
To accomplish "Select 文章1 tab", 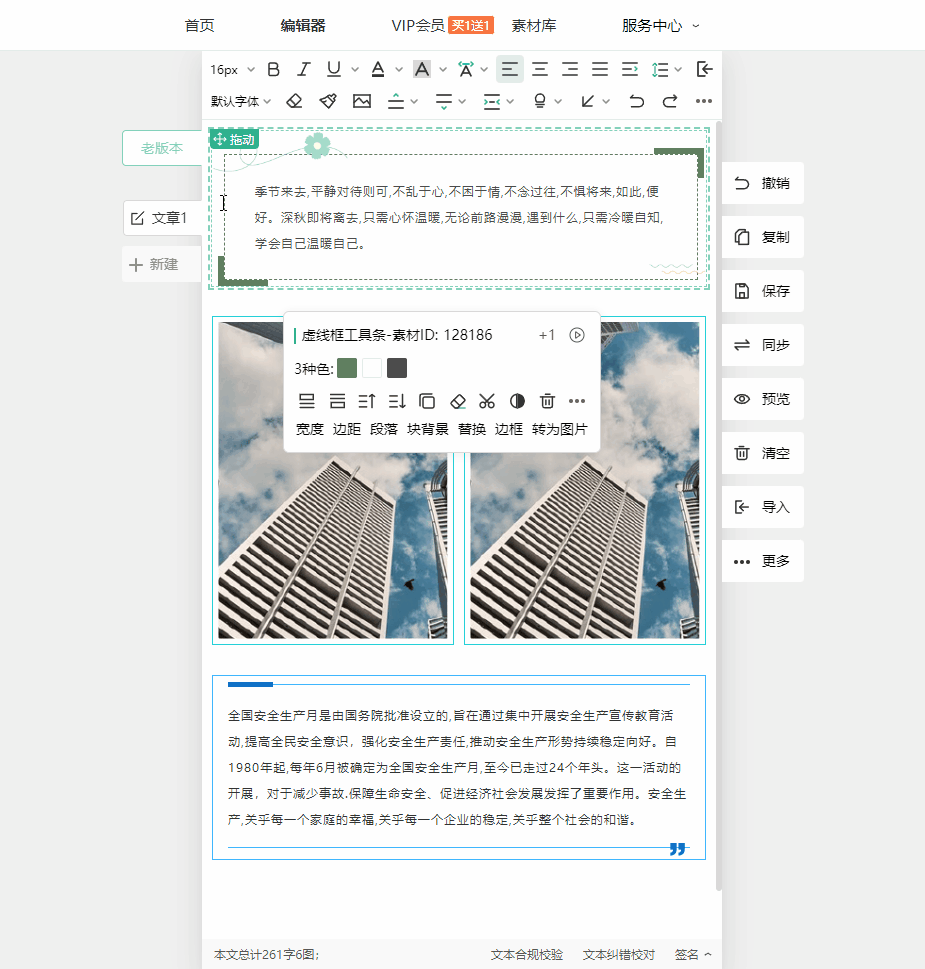I will pos(162,218).
